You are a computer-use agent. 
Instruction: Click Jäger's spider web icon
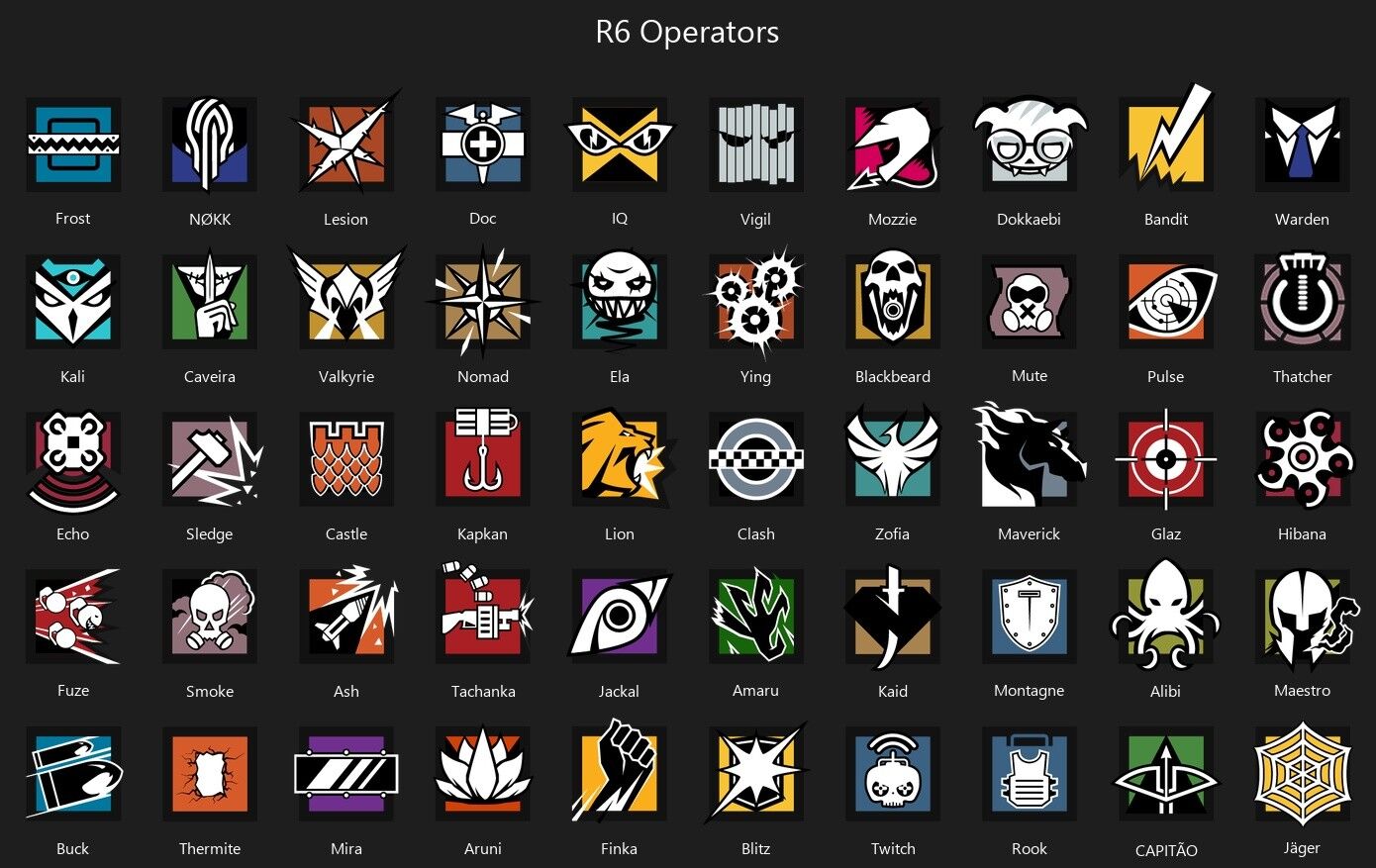tap(1303, 773)
